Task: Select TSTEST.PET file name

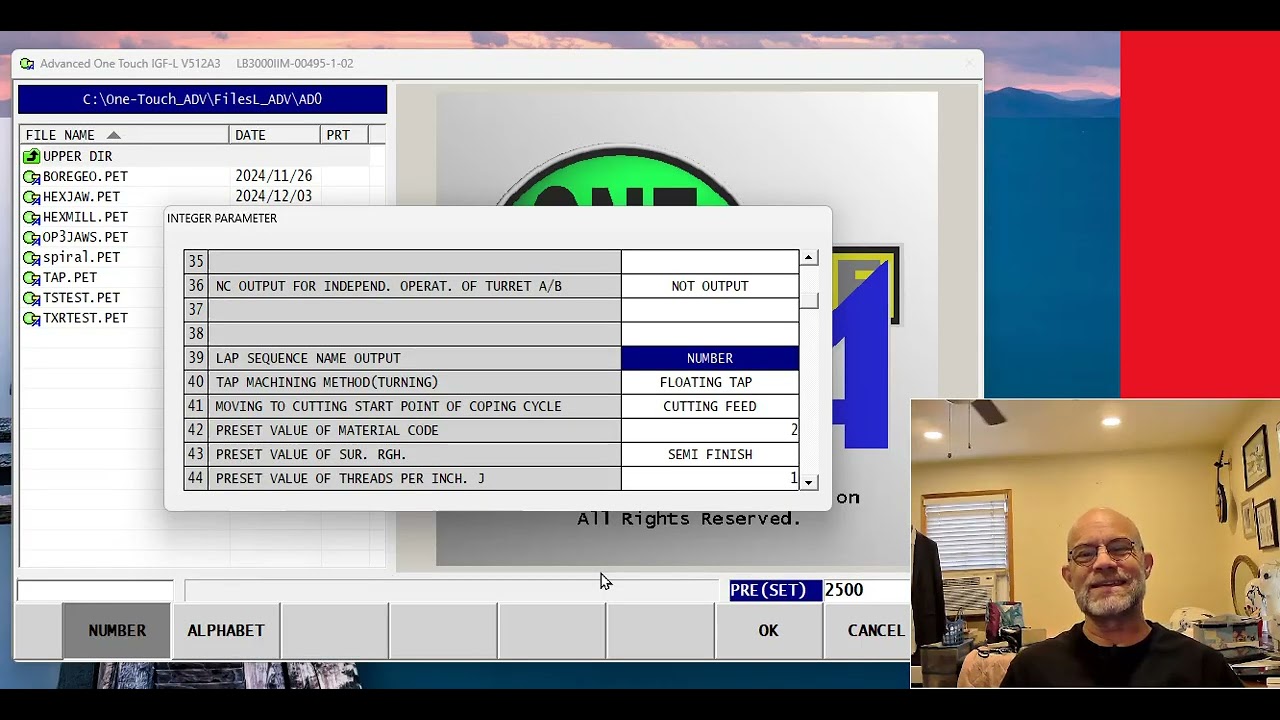Action: (81, 297)
